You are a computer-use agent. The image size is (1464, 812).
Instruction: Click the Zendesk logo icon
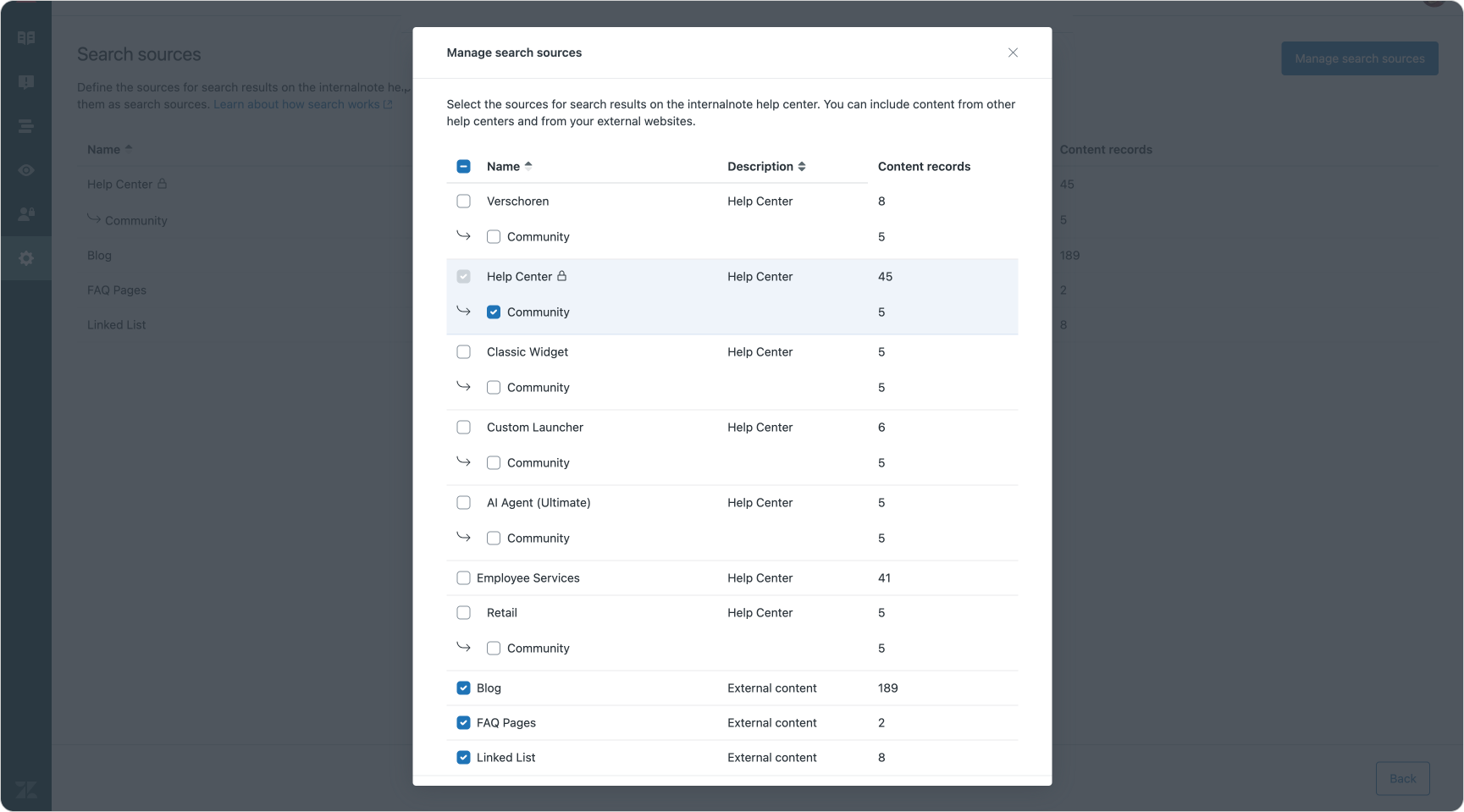[x=26, y=789]
